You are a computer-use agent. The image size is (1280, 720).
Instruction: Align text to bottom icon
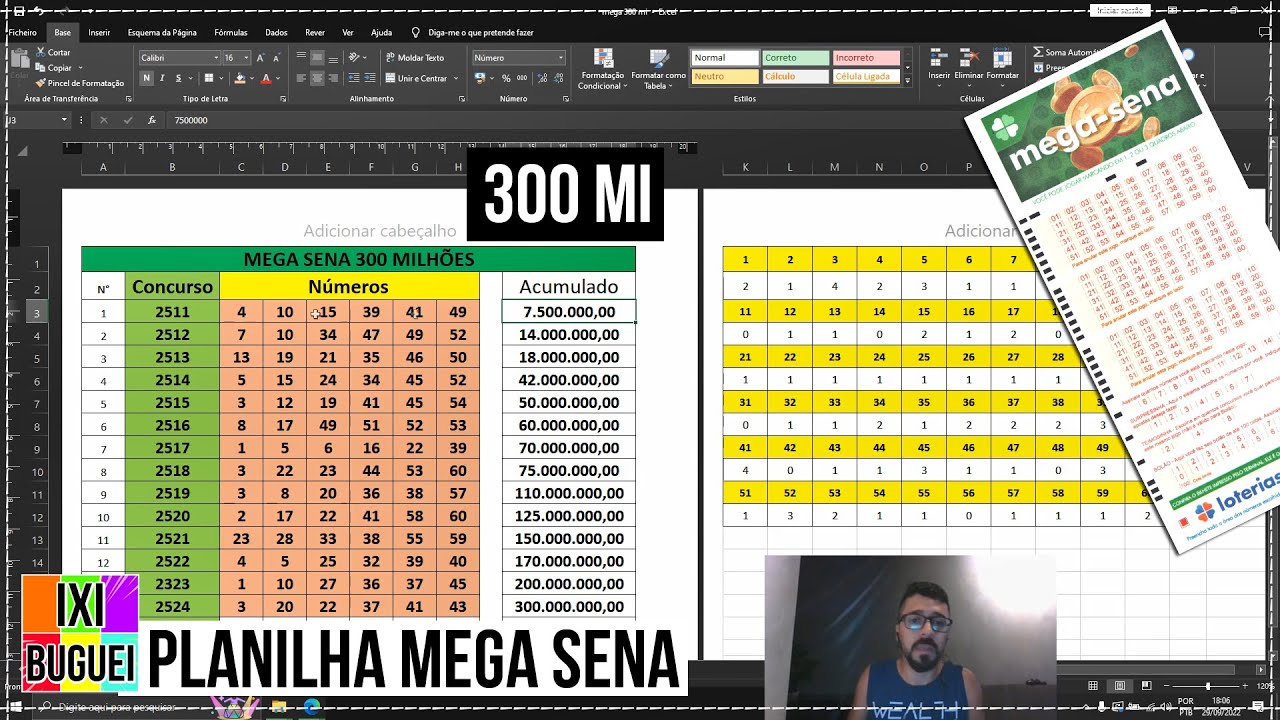[334, 58]
